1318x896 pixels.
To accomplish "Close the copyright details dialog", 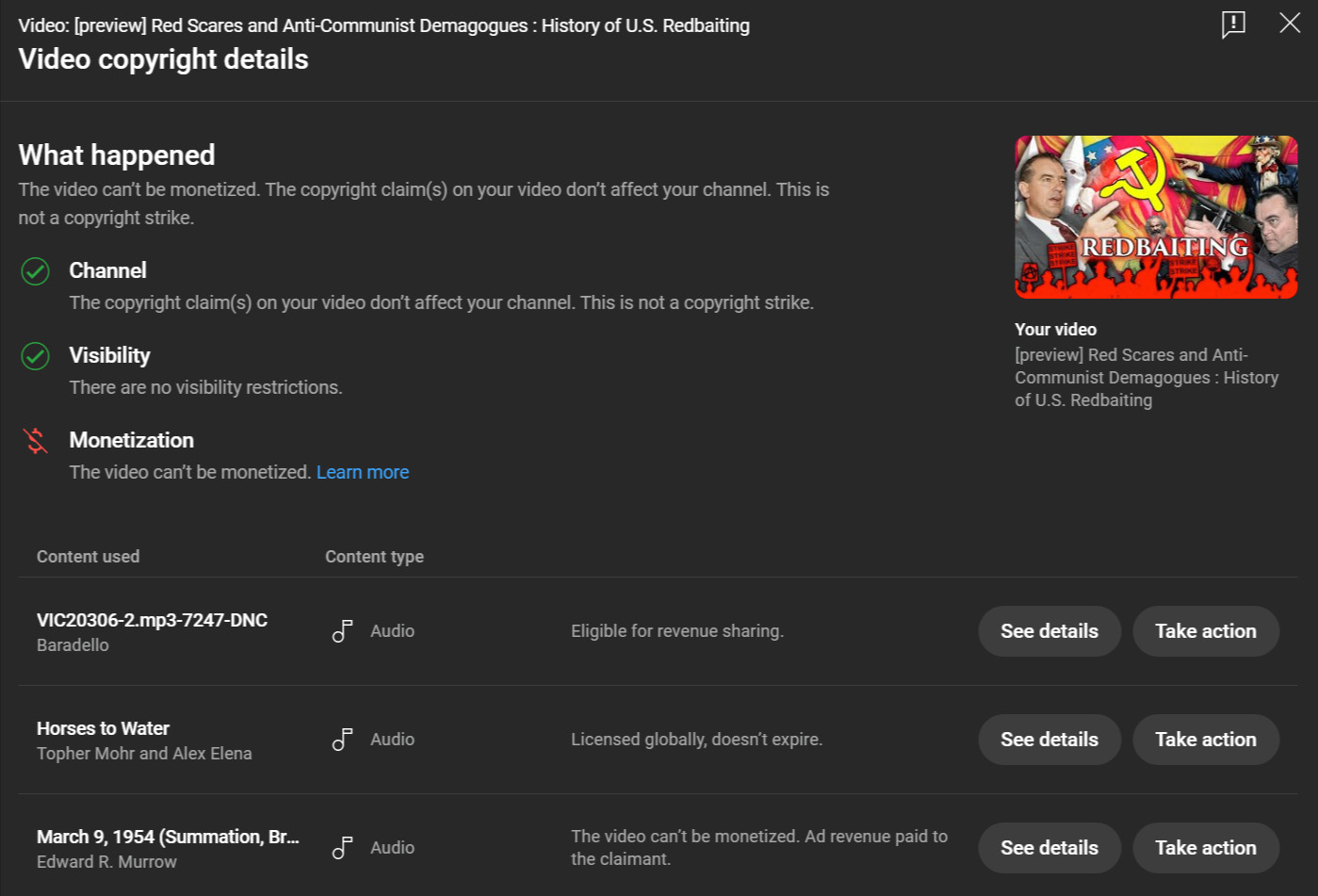I will (1290, 23).
